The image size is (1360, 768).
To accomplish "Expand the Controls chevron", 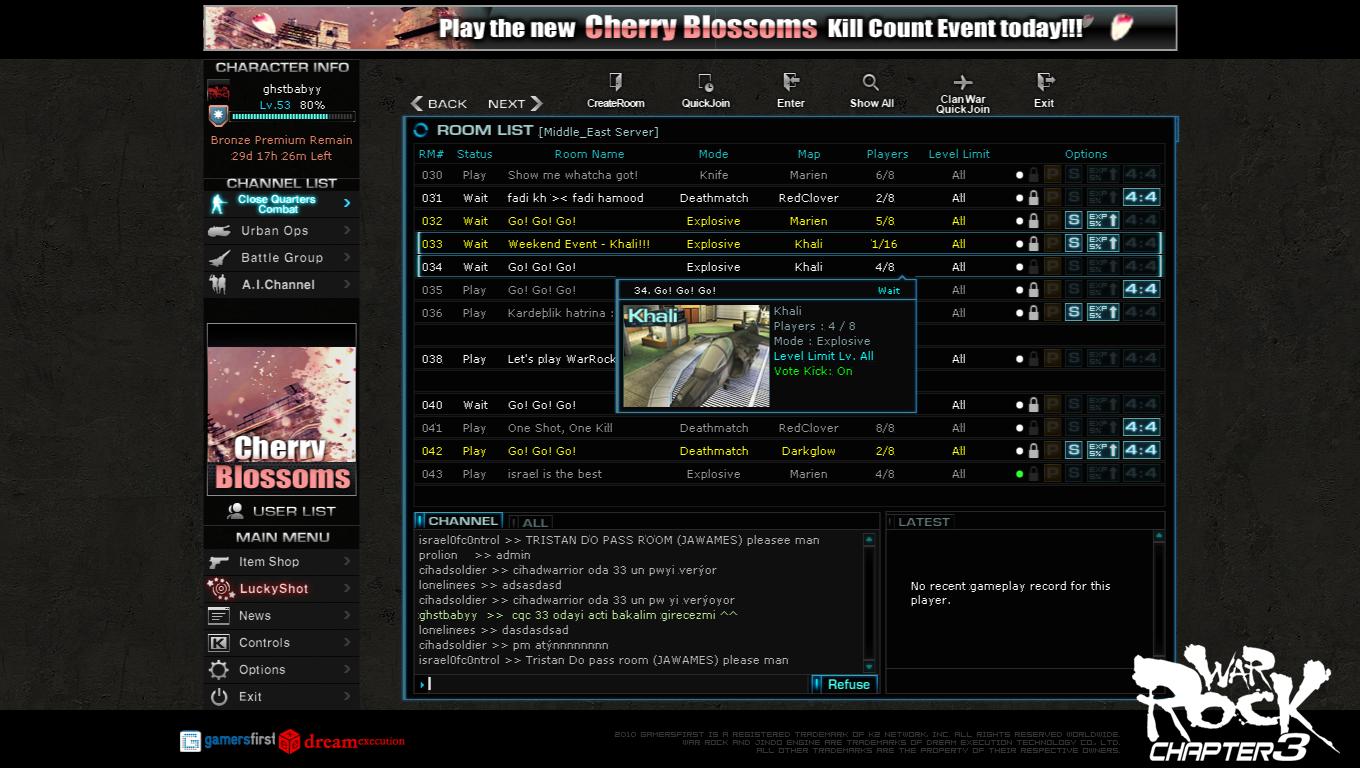I will pyautogui.click(x=347, y=642).
